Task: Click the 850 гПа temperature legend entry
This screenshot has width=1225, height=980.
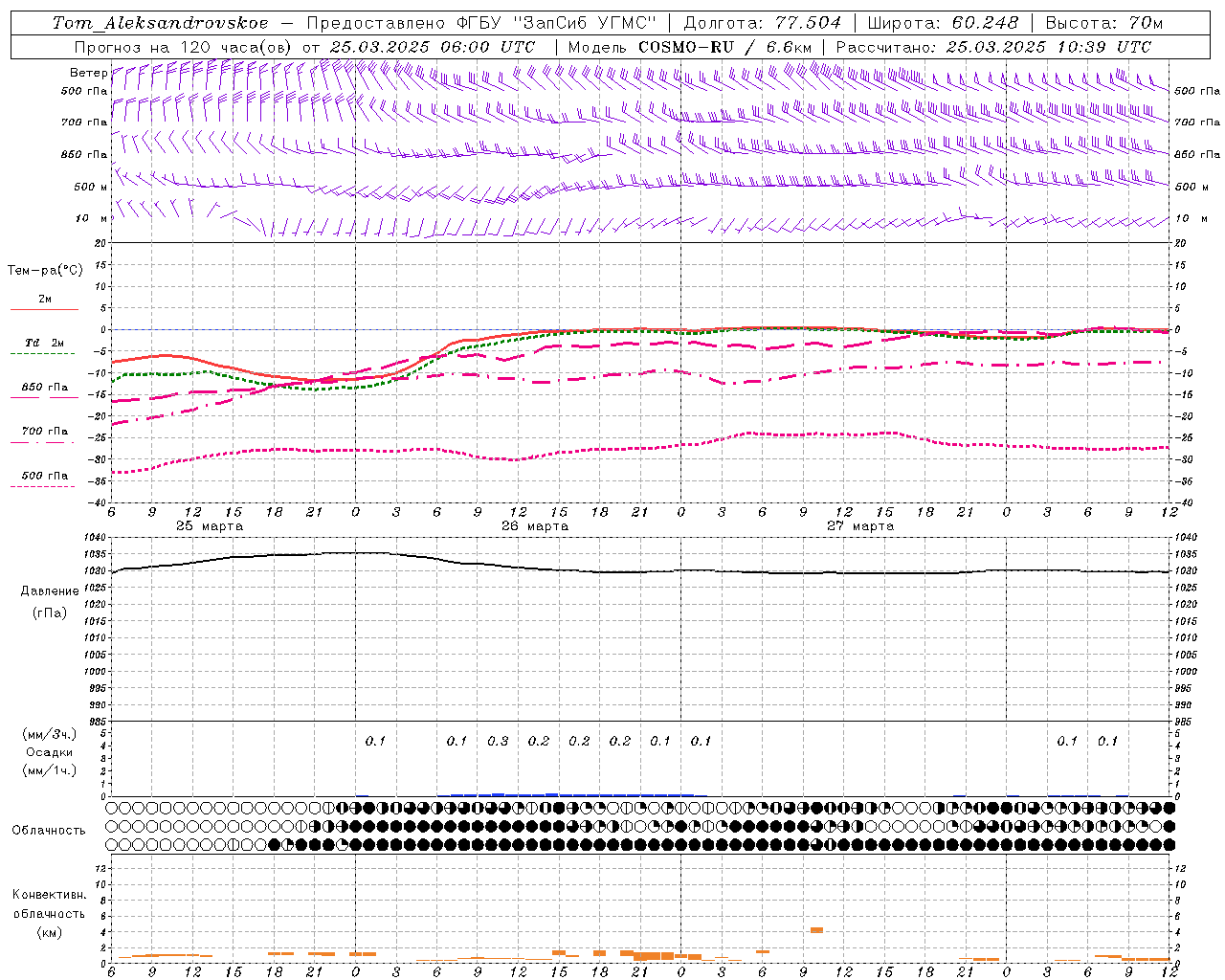Action: [x=44, y=388]
